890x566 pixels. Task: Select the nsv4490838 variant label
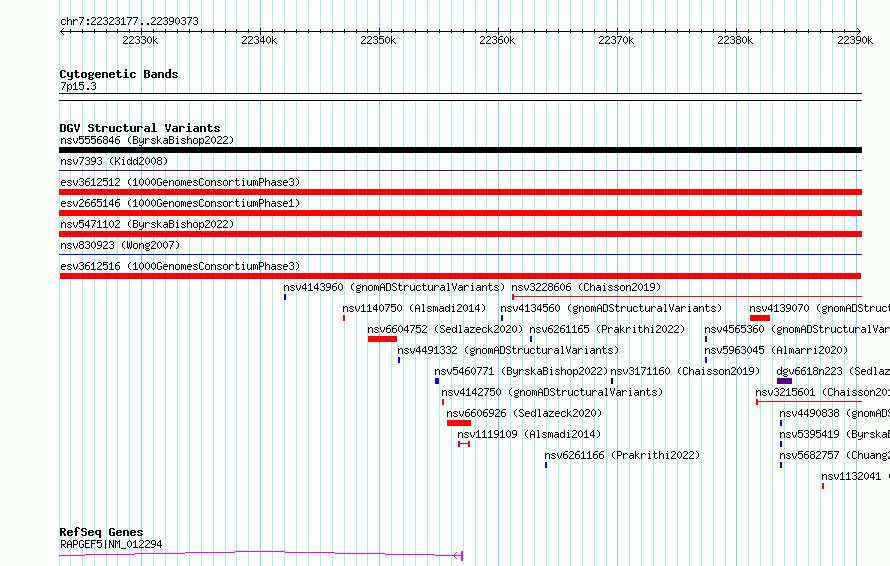click(x=834, y=413)
